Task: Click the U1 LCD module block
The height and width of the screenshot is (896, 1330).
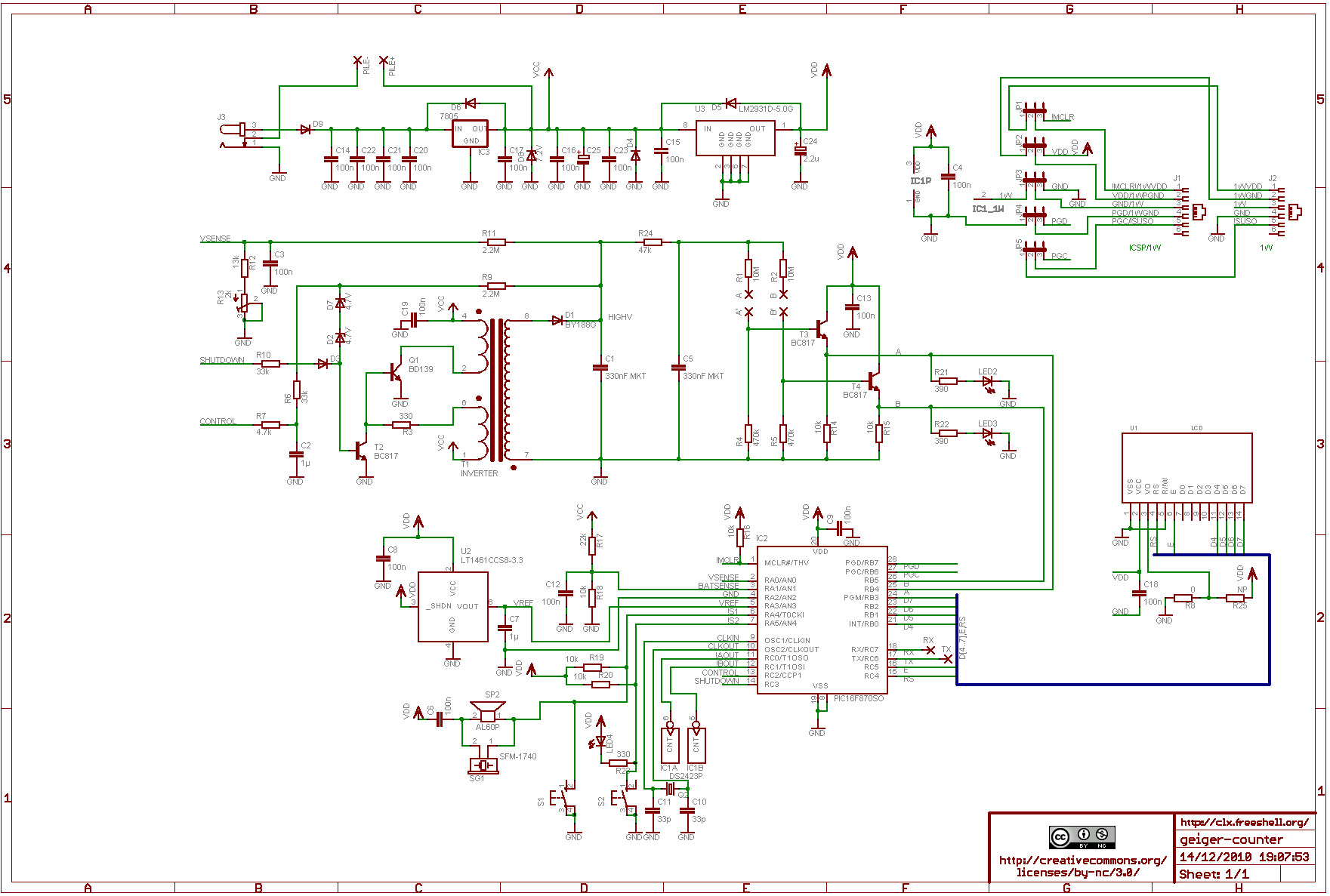Action: point(1186,467)
